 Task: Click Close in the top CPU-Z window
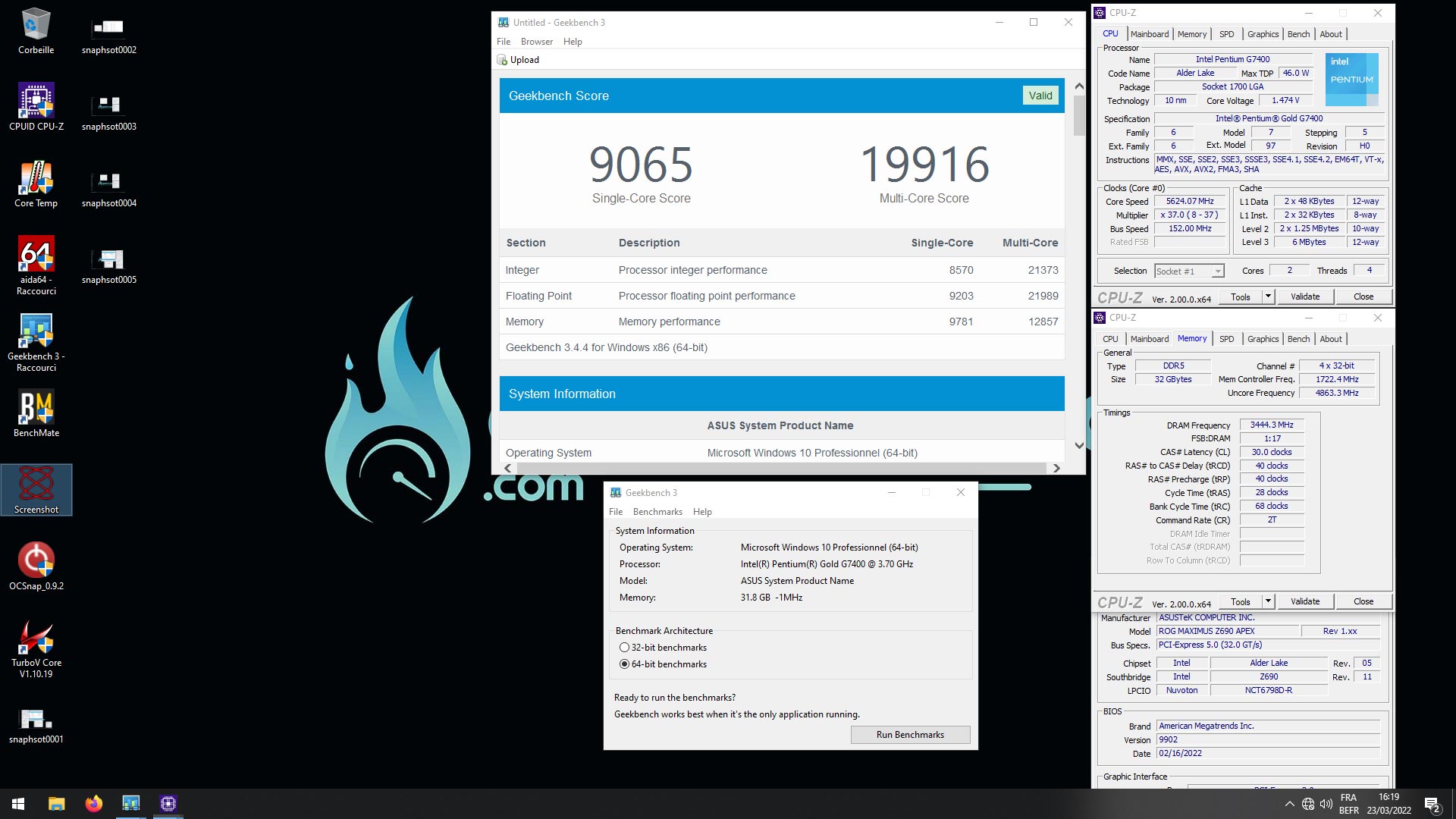[x=1363, y=297]
